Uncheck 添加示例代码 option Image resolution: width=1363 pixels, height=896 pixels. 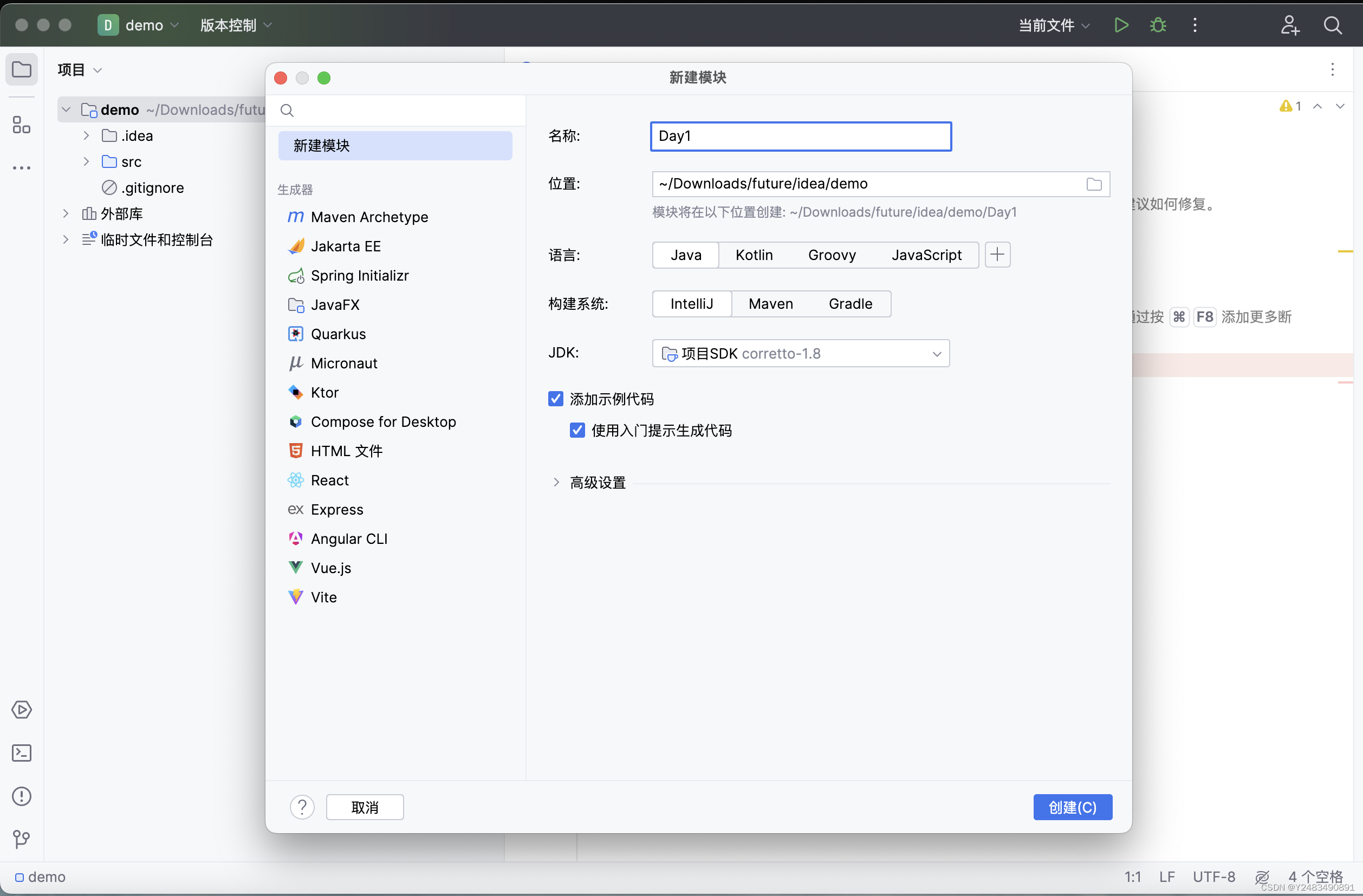tap(555, 399)
